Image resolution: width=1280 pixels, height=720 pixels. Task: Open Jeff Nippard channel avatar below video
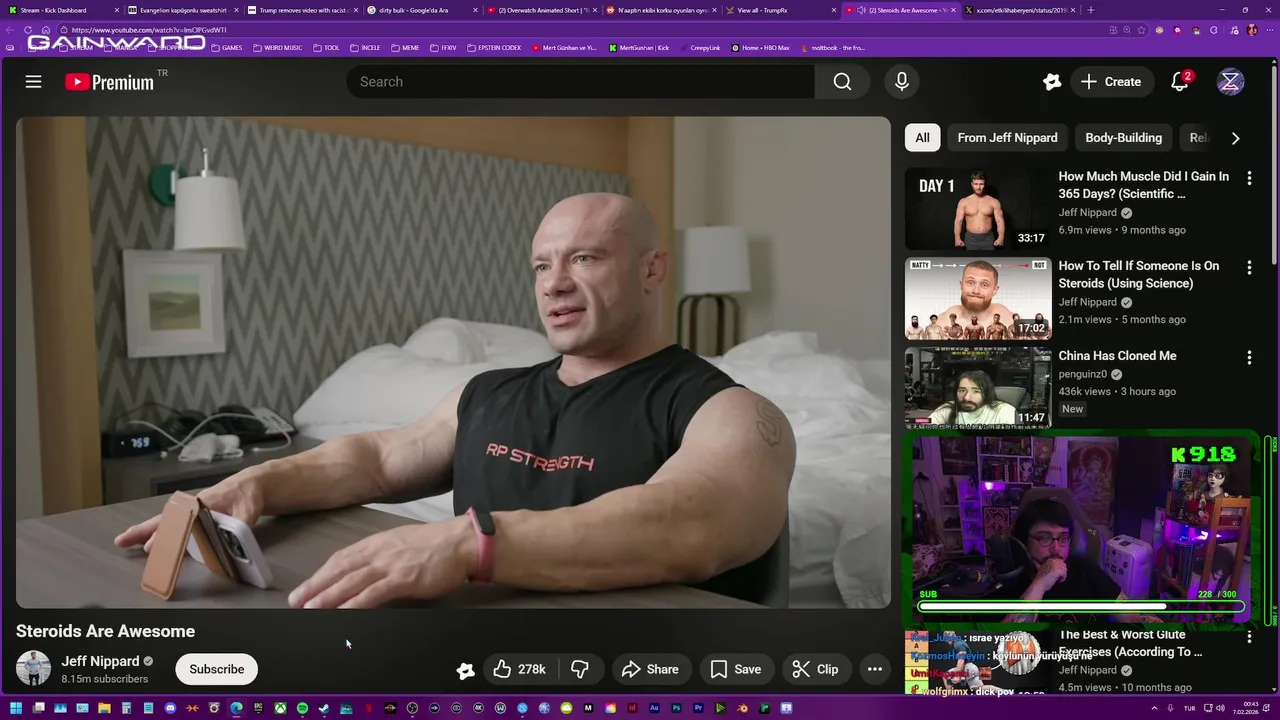click(33, 668)
